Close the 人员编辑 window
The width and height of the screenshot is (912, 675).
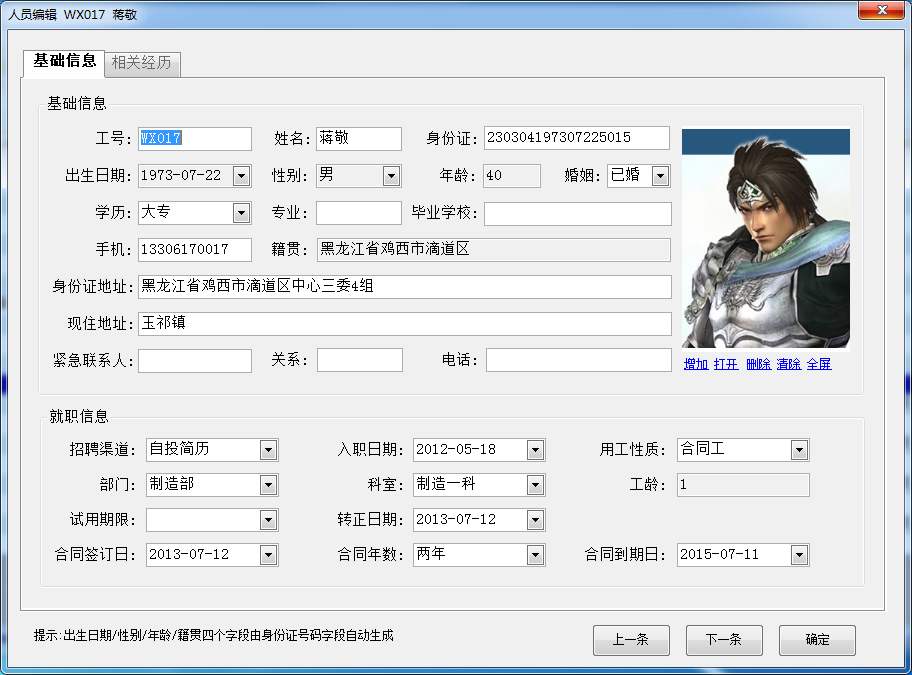point(882,10)
